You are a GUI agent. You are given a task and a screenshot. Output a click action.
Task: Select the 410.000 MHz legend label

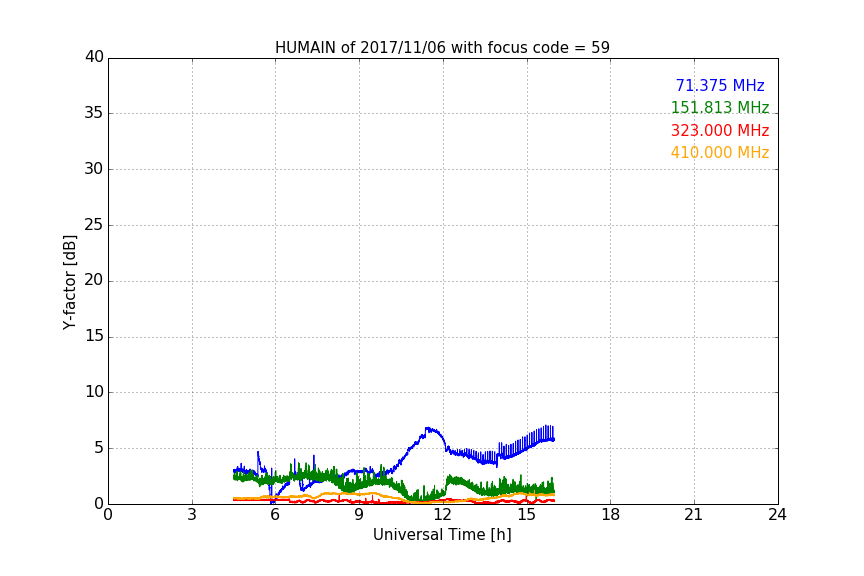720,153
